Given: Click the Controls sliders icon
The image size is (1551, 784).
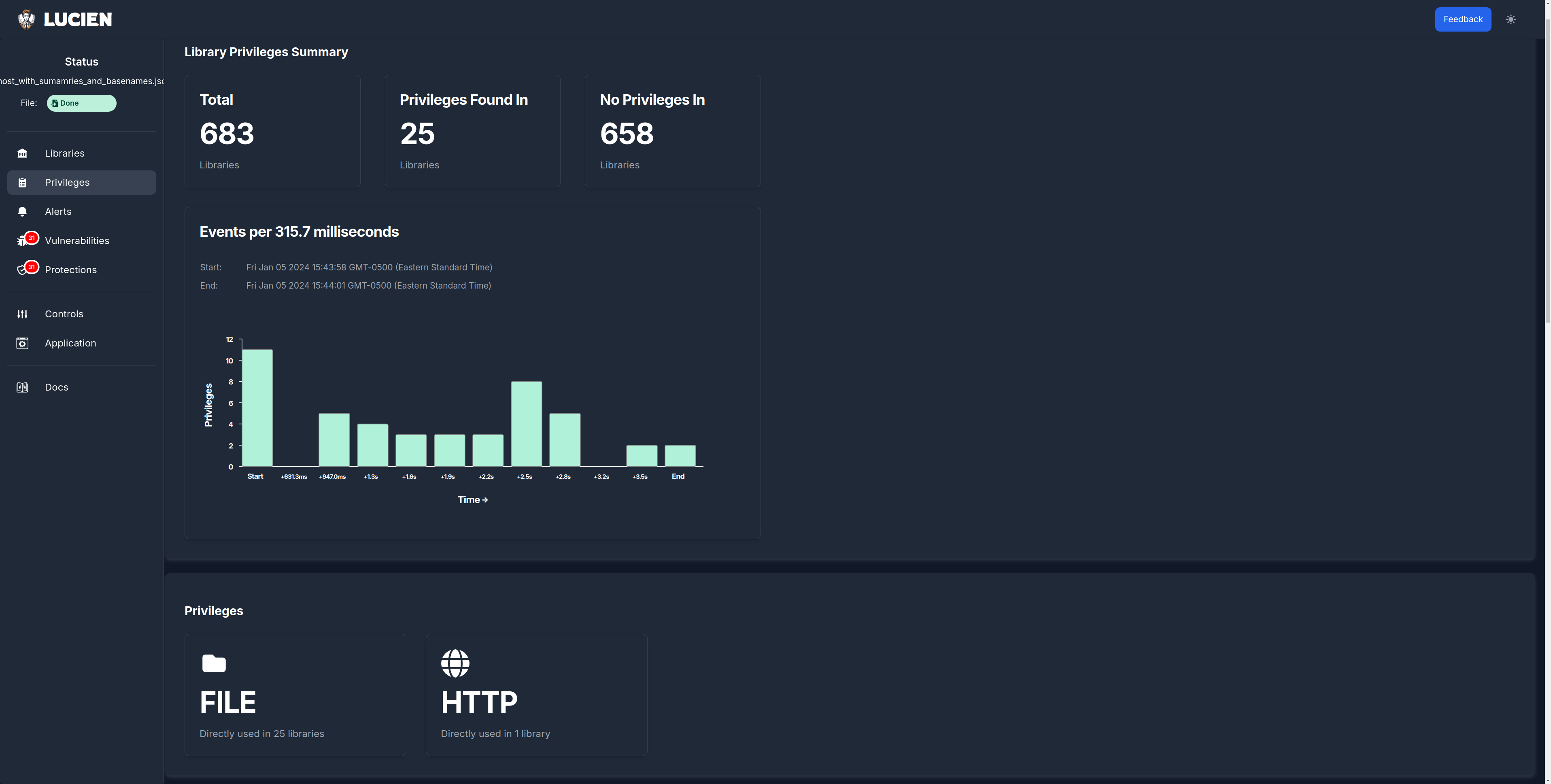Looking at the screenshot, I should click(22, 314).
